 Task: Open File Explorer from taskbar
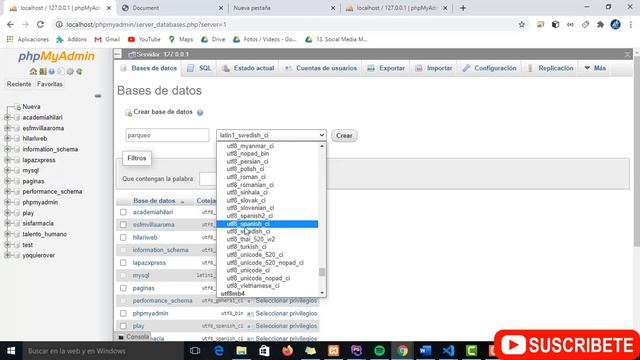(x=242, y=351)
